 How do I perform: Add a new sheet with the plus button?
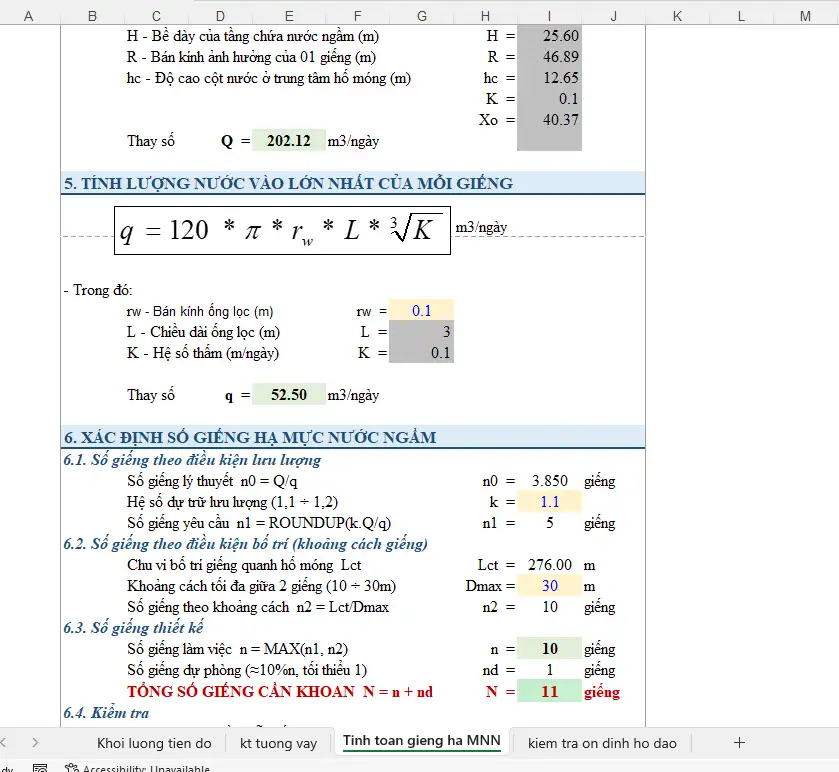point(739,743)
